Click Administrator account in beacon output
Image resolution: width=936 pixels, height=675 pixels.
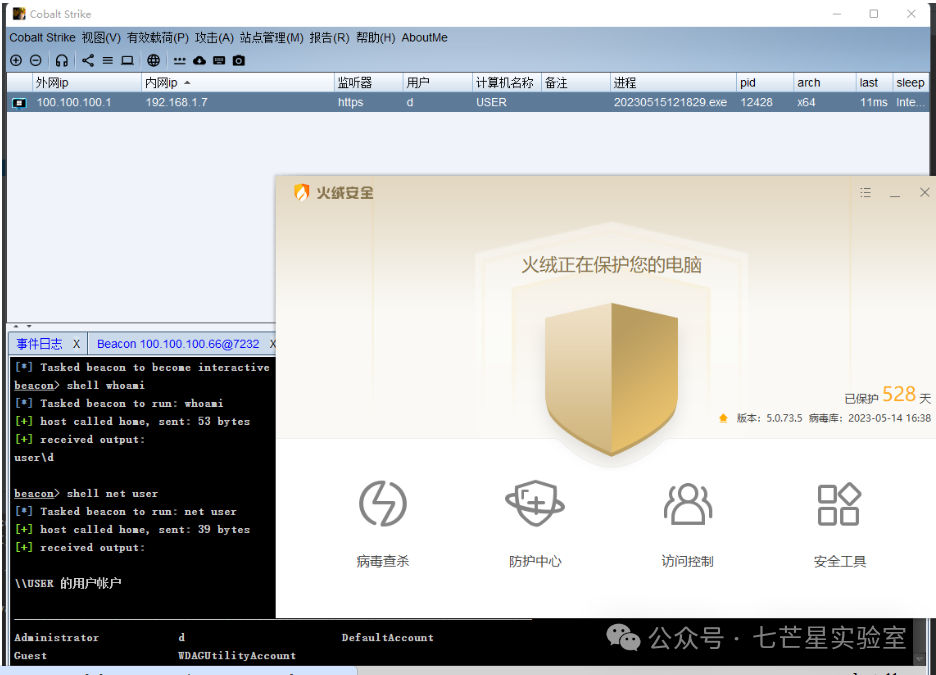(x=57, y=637)
